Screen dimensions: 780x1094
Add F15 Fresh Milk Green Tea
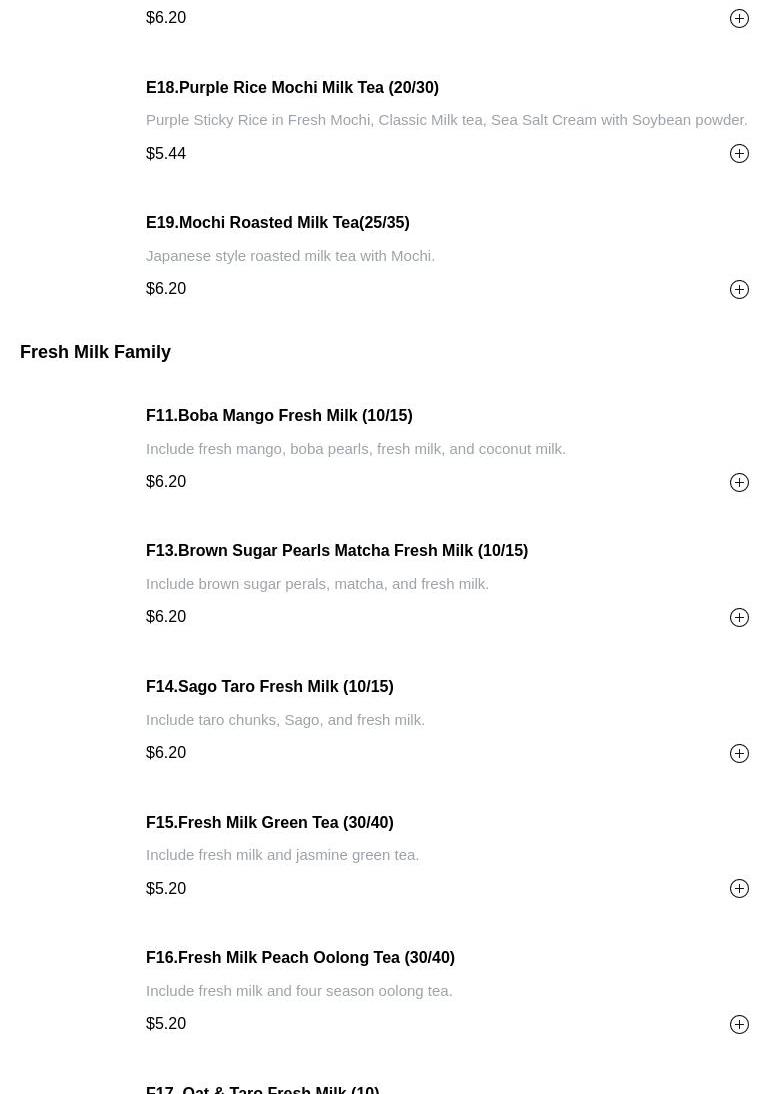click(739, 888)
